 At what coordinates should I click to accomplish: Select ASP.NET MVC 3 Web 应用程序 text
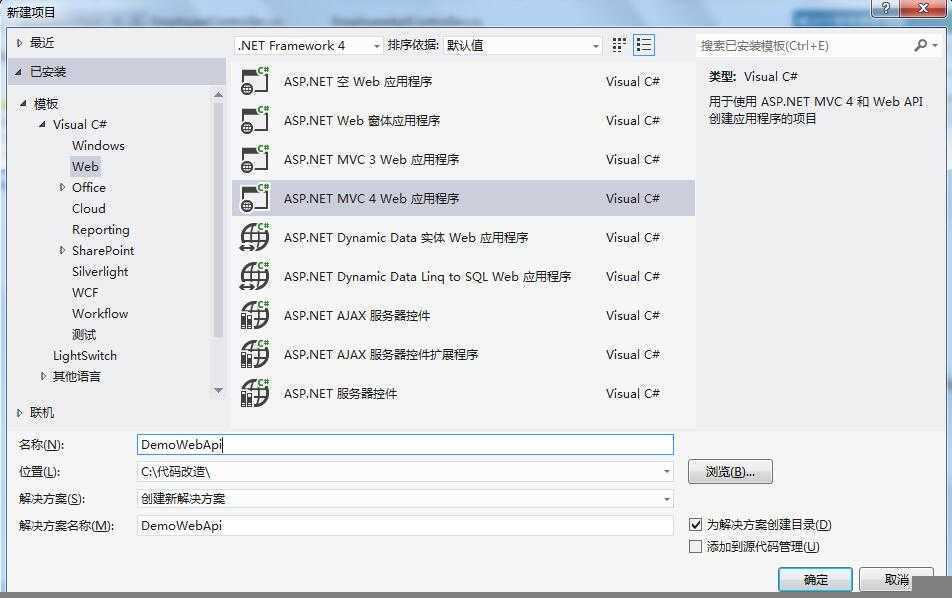(372, 160)
